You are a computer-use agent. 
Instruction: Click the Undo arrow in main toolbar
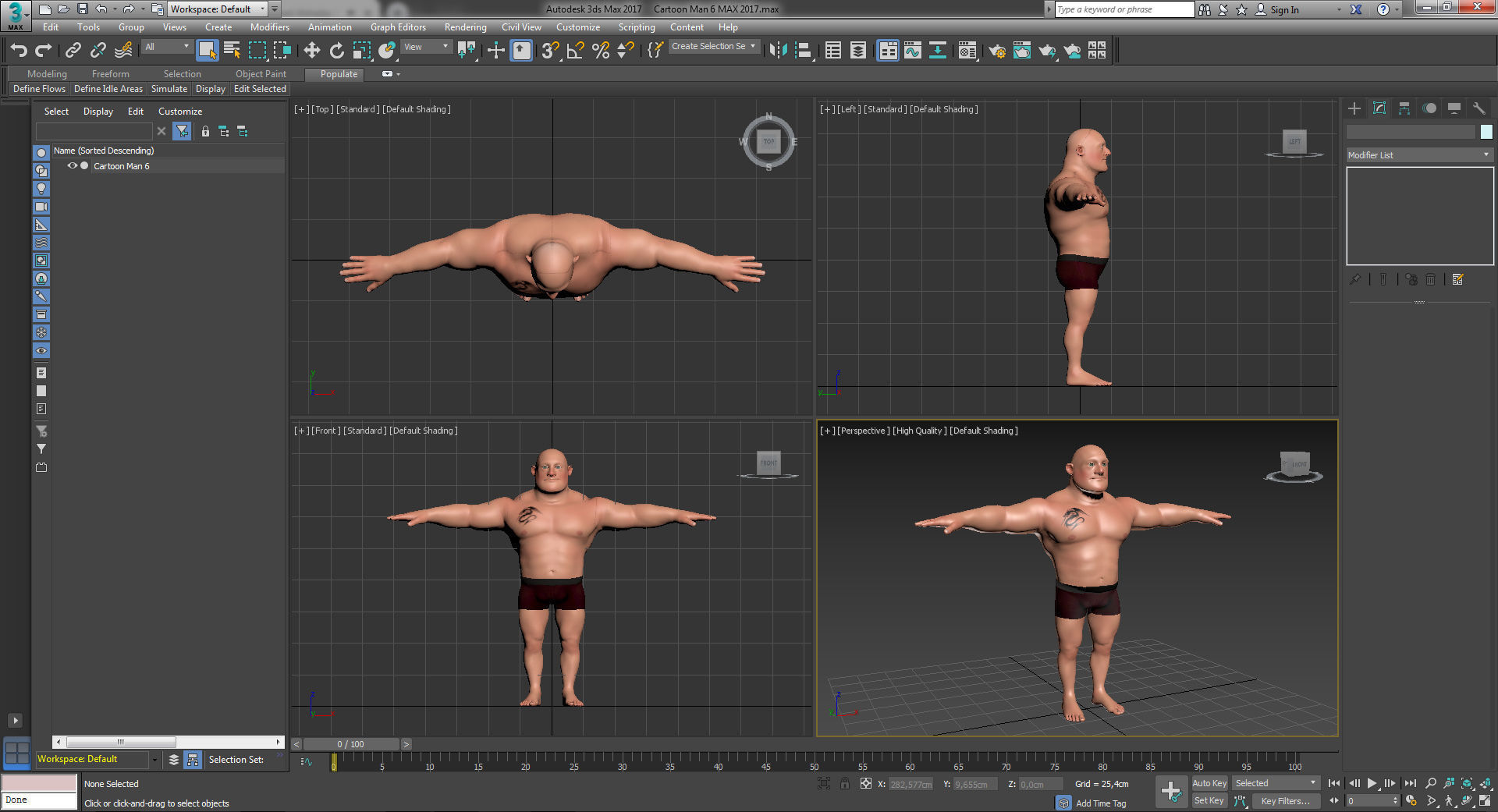pyautogui.click(x=19, y=51)
